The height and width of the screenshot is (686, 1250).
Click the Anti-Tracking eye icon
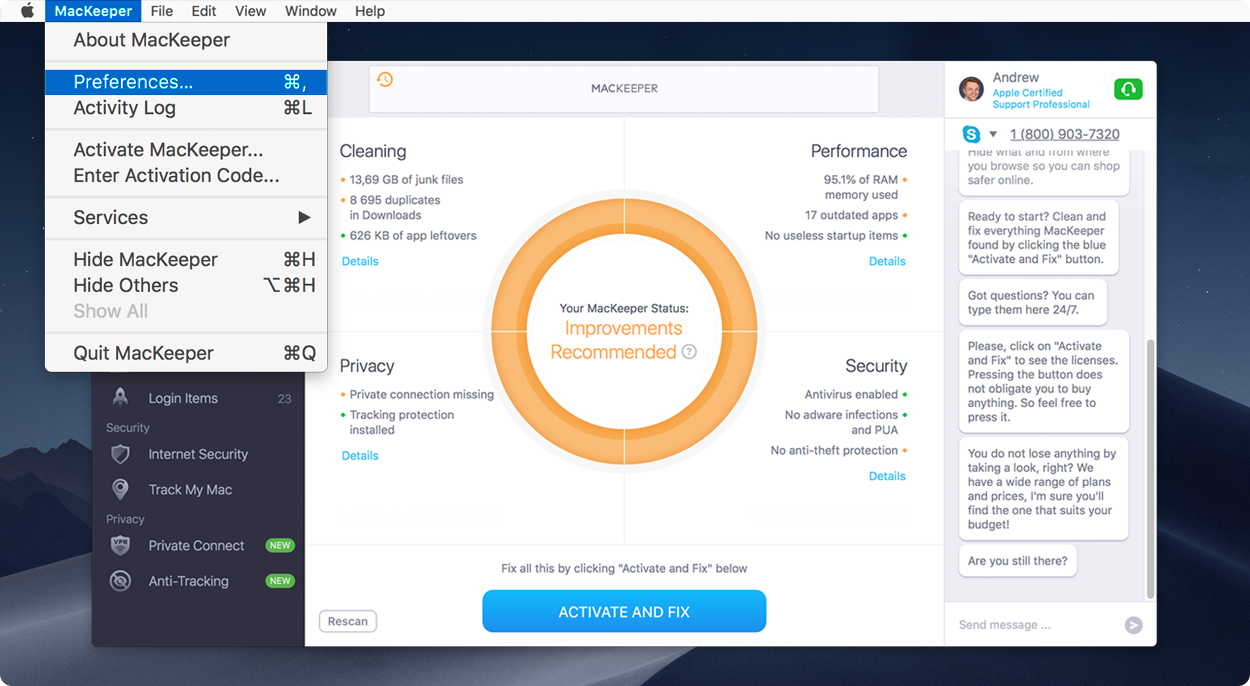click(120, 581)
